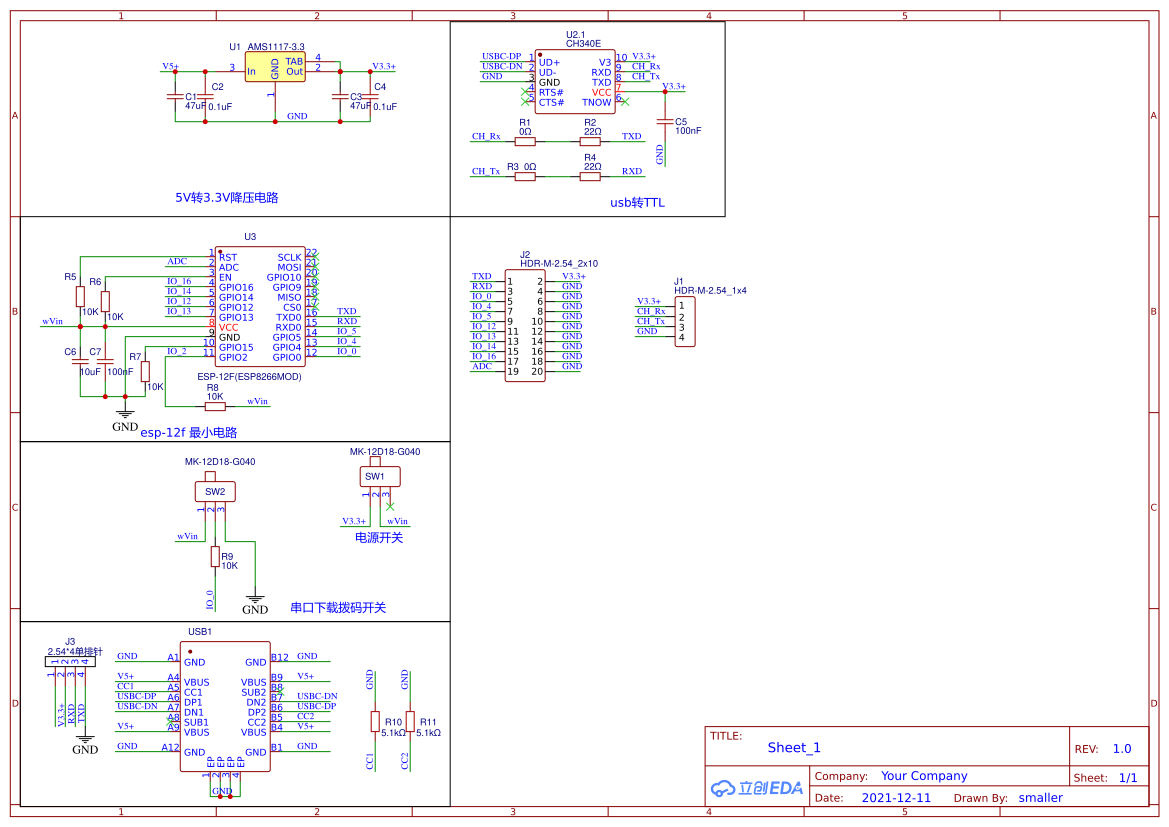Click the ground symbol under SW2
The height and width of the screenshot is (827, 1169).
click(x=256, y=600)
